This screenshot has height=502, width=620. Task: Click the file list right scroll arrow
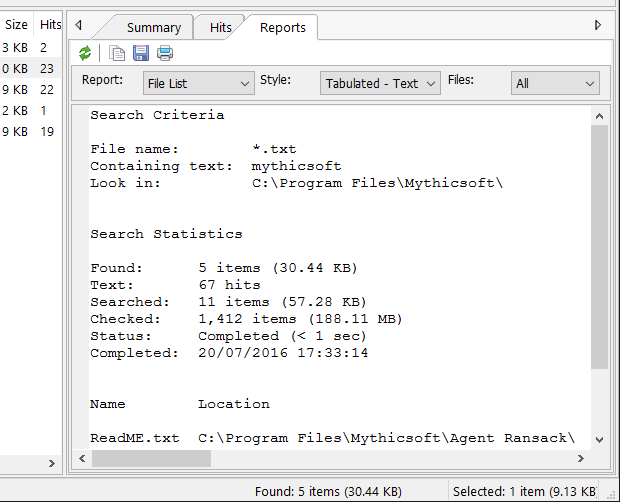(51, 463)
